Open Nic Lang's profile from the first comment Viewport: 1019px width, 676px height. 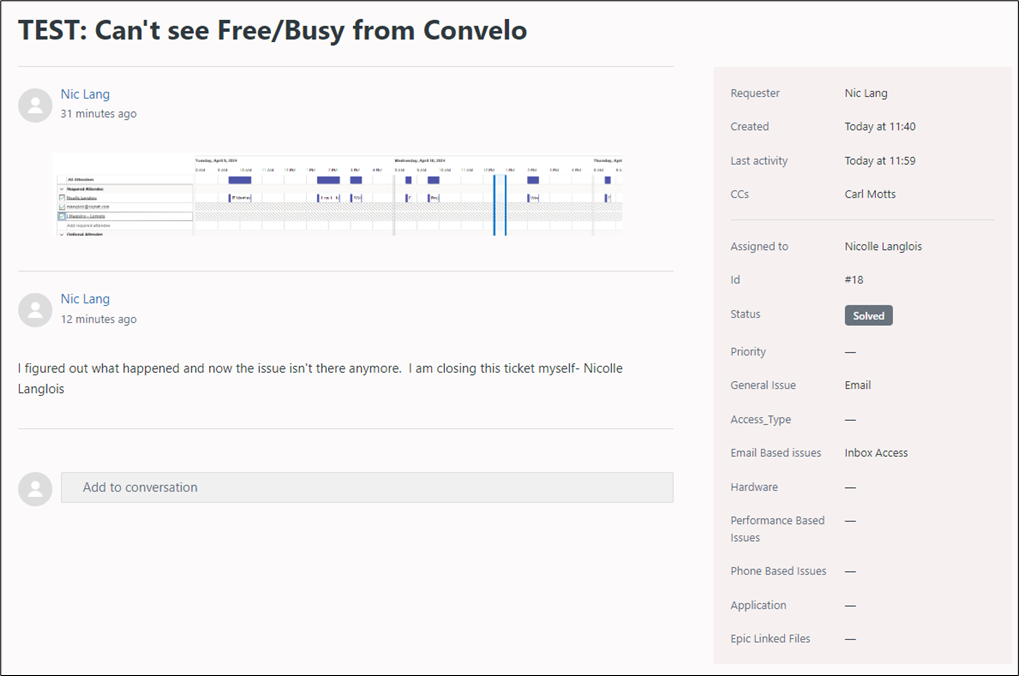pyautogui.click(x=85, y=94)
